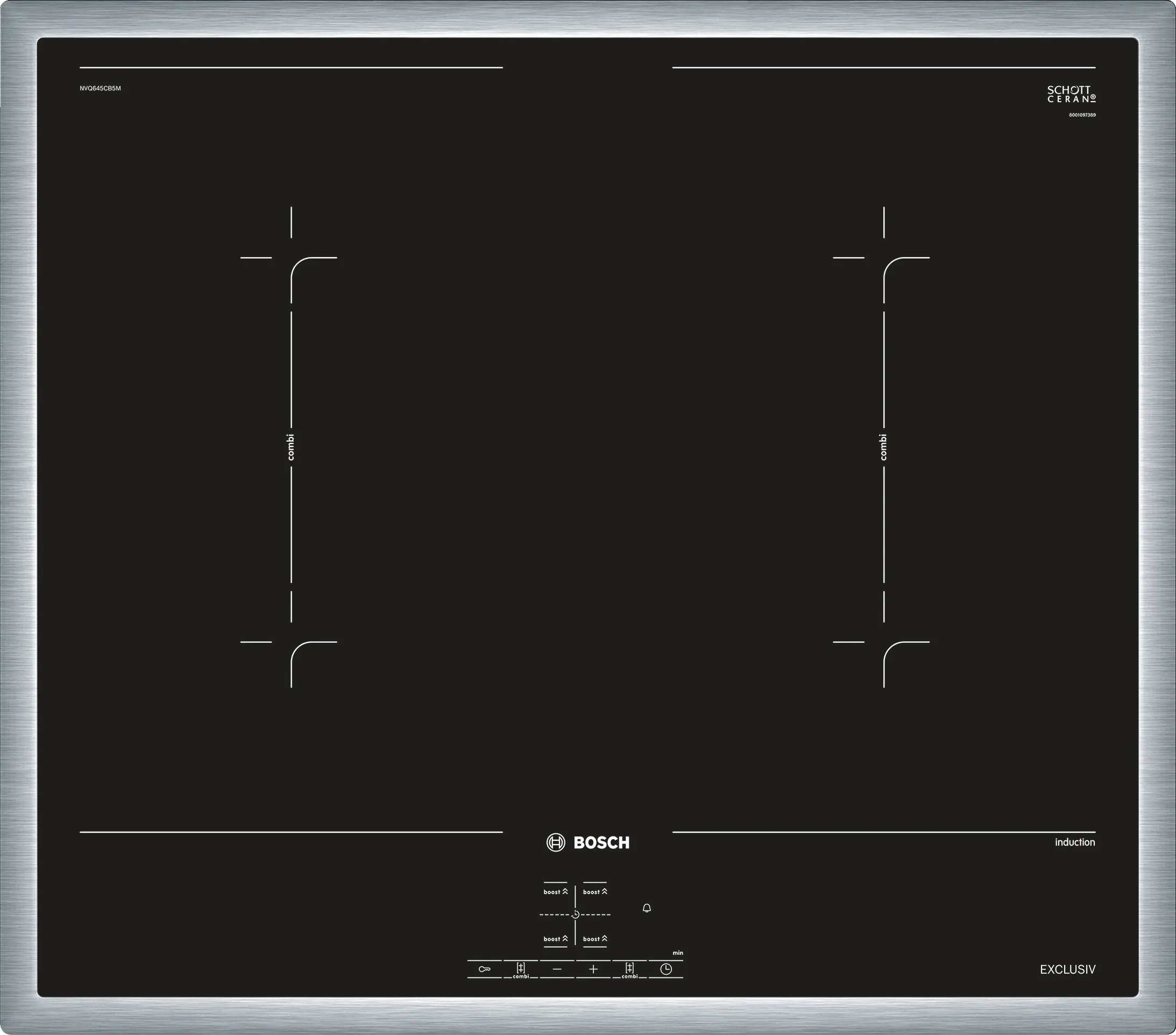The image size is (1176, 1035).
Task: Tap the bell alarm icon
Action: 647,909
